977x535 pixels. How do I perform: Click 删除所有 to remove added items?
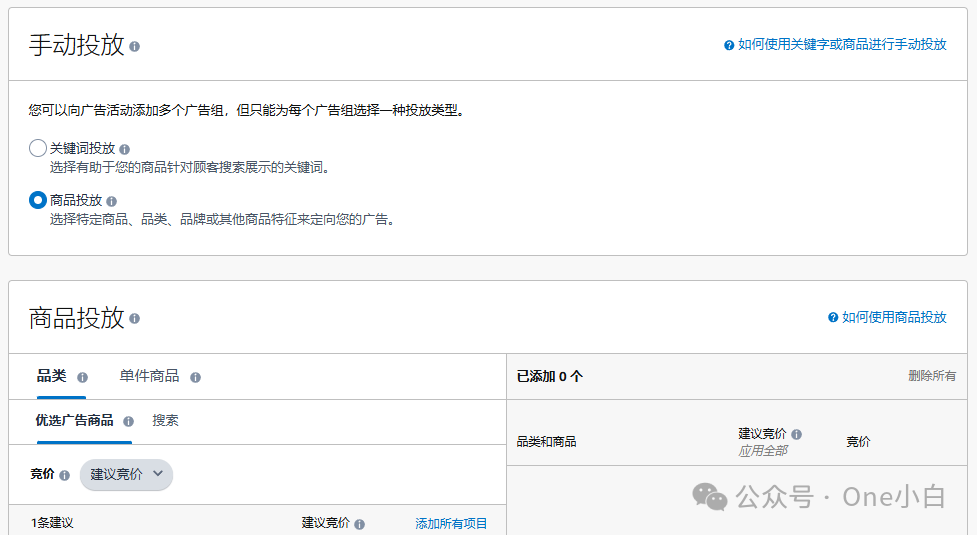point(931,376)
